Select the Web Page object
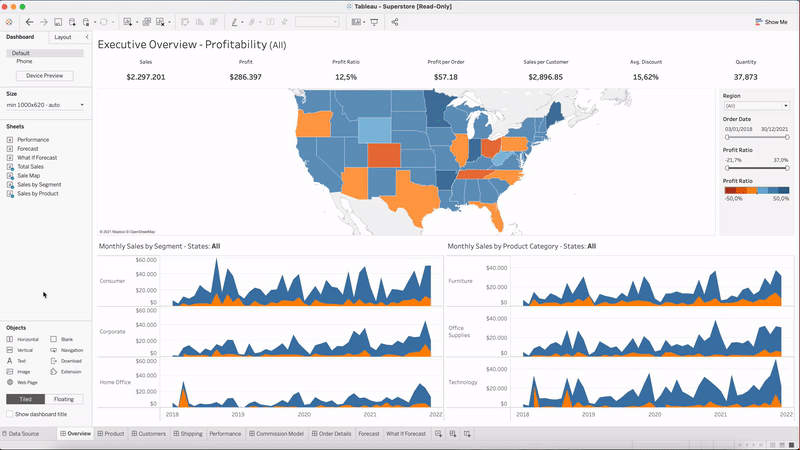This screenshot has height=450, width=800. [x=22, y=382]
